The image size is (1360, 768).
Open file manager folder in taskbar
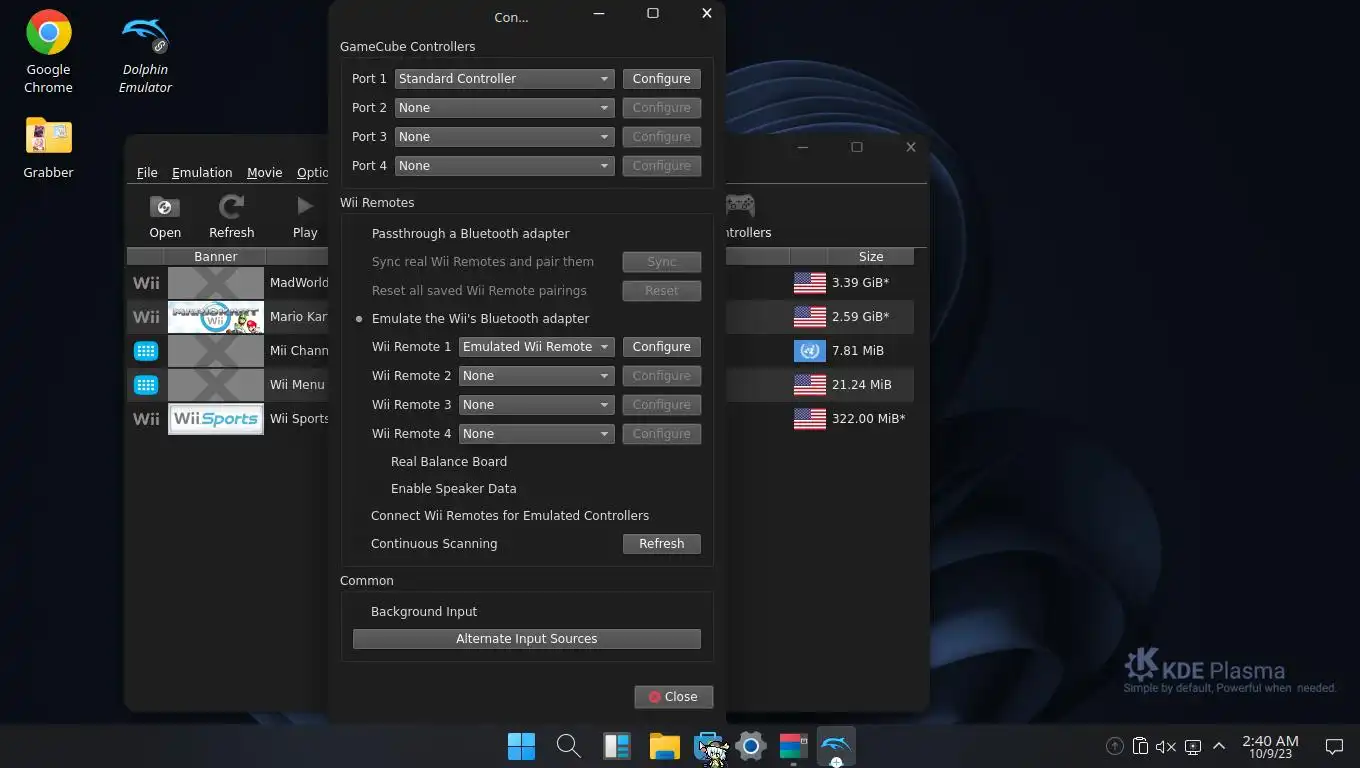click(x=664, y=746)
